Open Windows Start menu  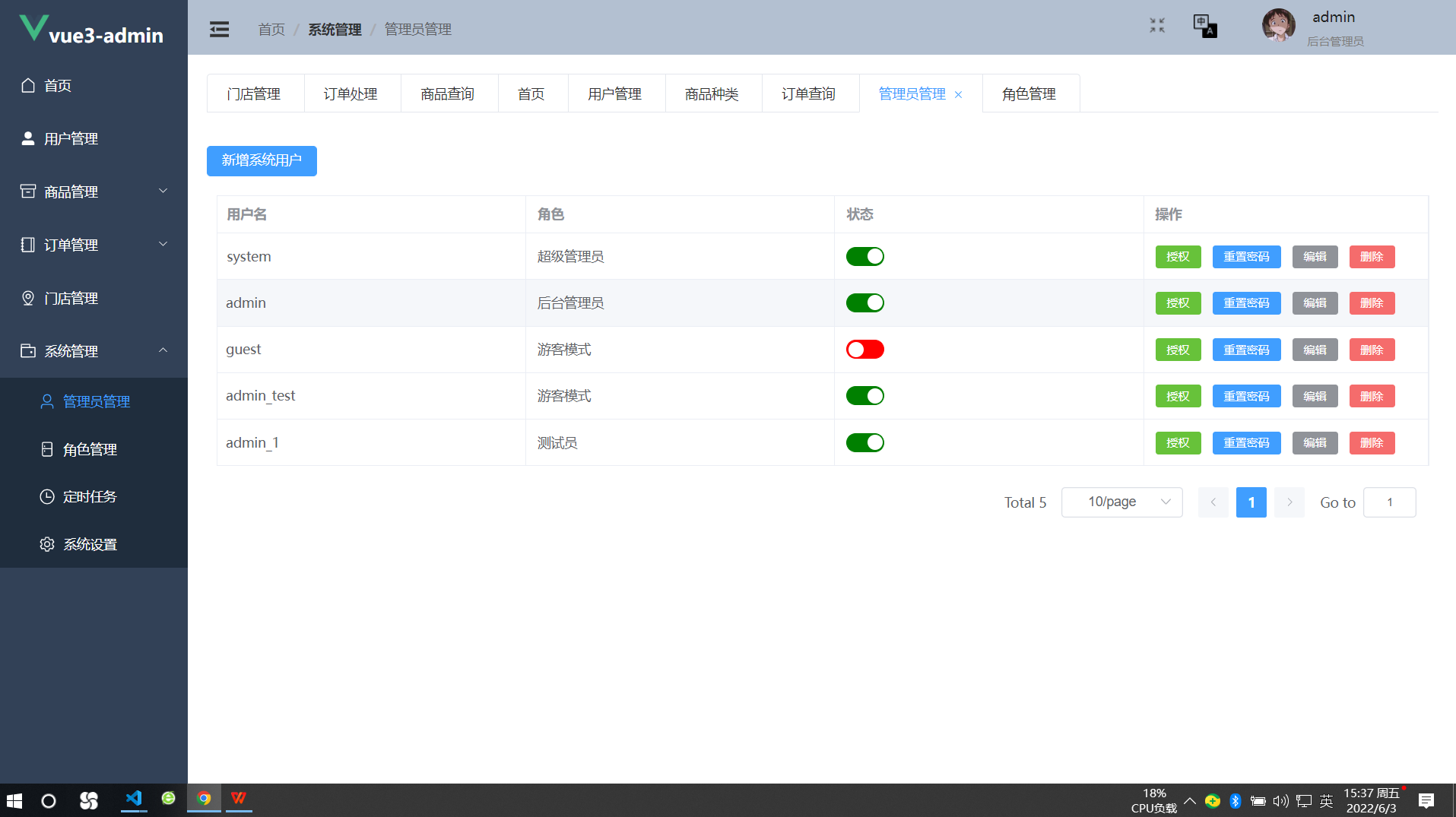pyautogui.click(x=14, y=800)
